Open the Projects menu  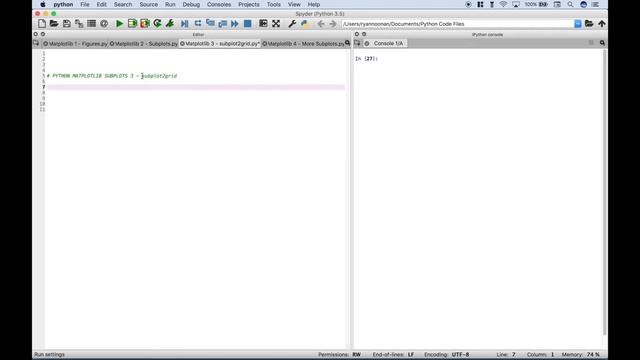[x=249, y=4]
